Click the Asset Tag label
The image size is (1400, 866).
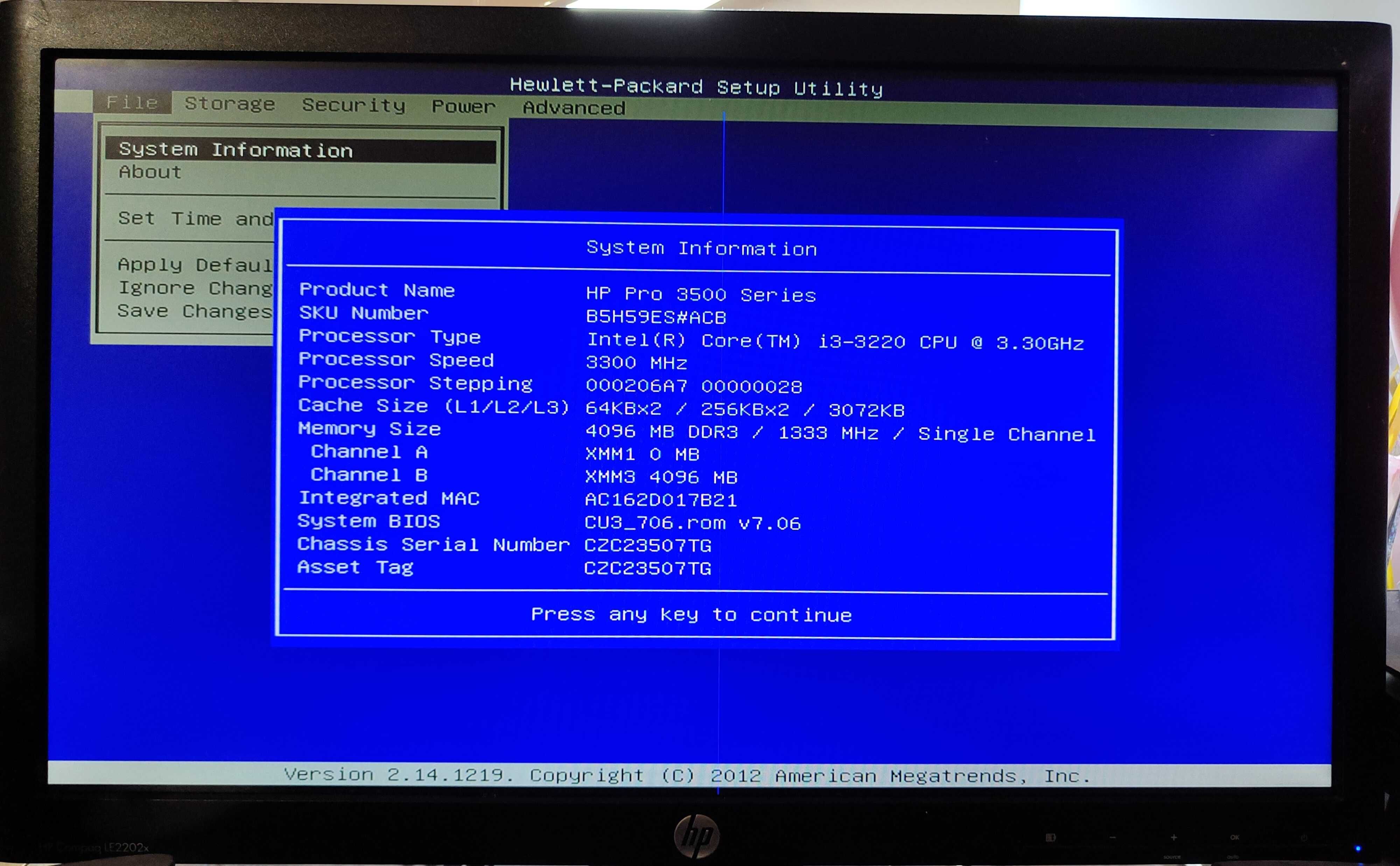355,568
